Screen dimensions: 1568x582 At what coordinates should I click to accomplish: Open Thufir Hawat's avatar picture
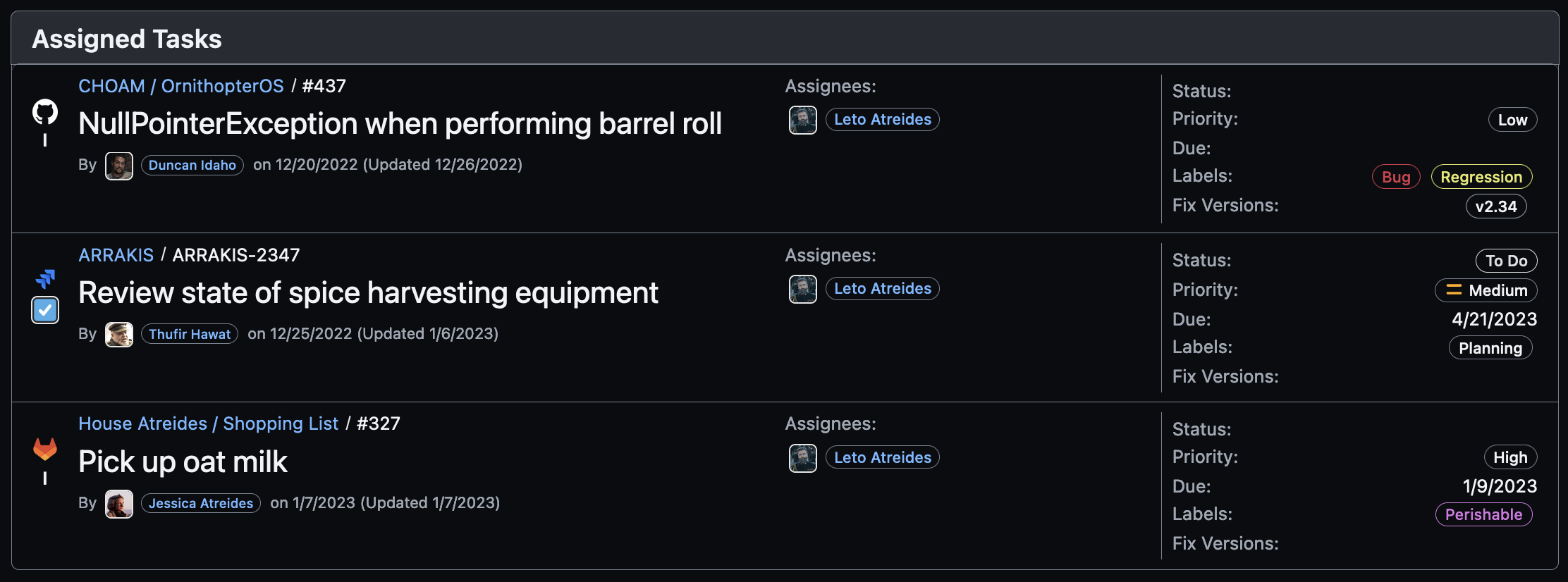tap(119, 335)
